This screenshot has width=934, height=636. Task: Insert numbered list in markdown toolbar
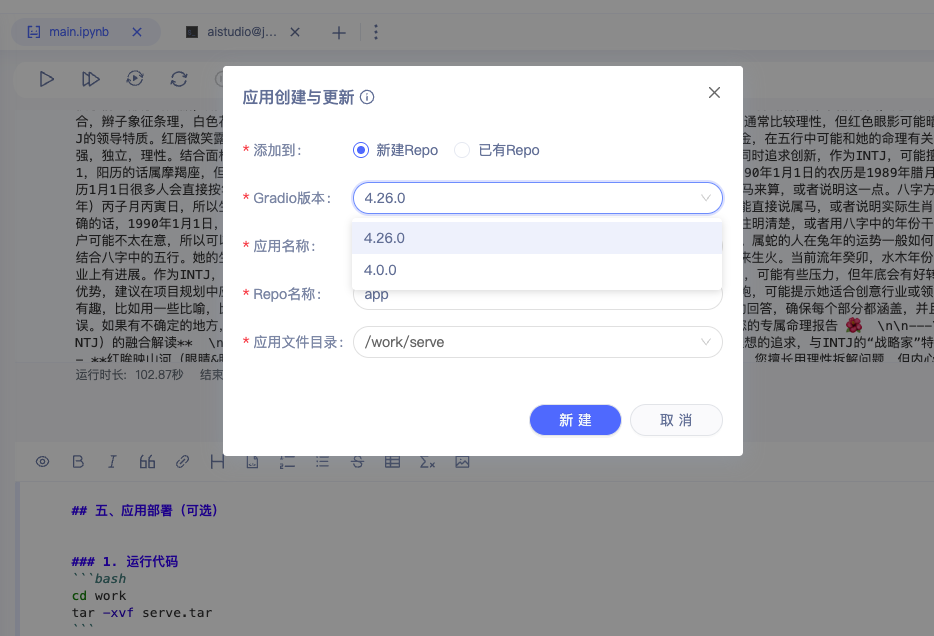[x=287, y=462]
